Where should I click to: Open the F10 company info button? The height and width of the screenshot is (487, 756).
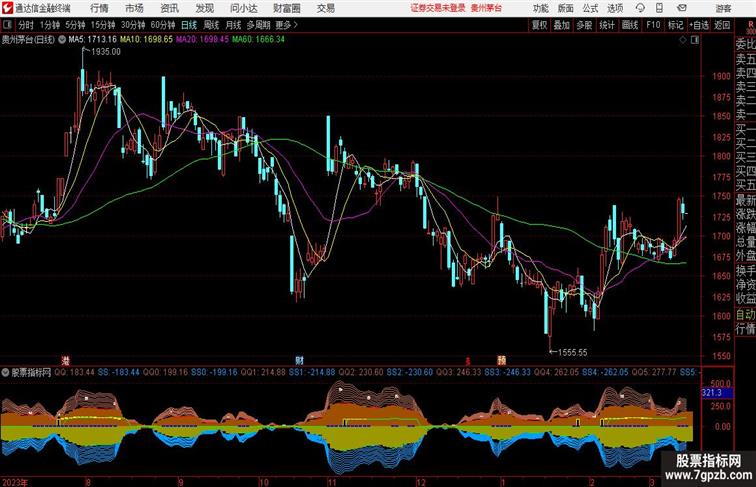653,25
